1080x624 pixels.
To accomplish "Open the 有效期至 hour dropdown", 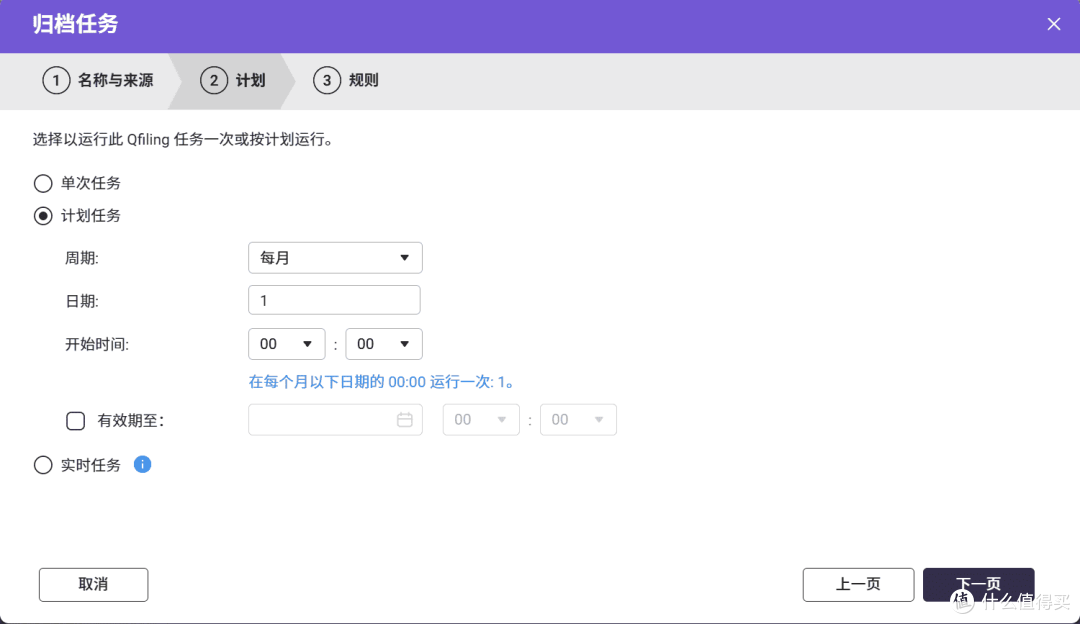I will (x=481, y=419).
